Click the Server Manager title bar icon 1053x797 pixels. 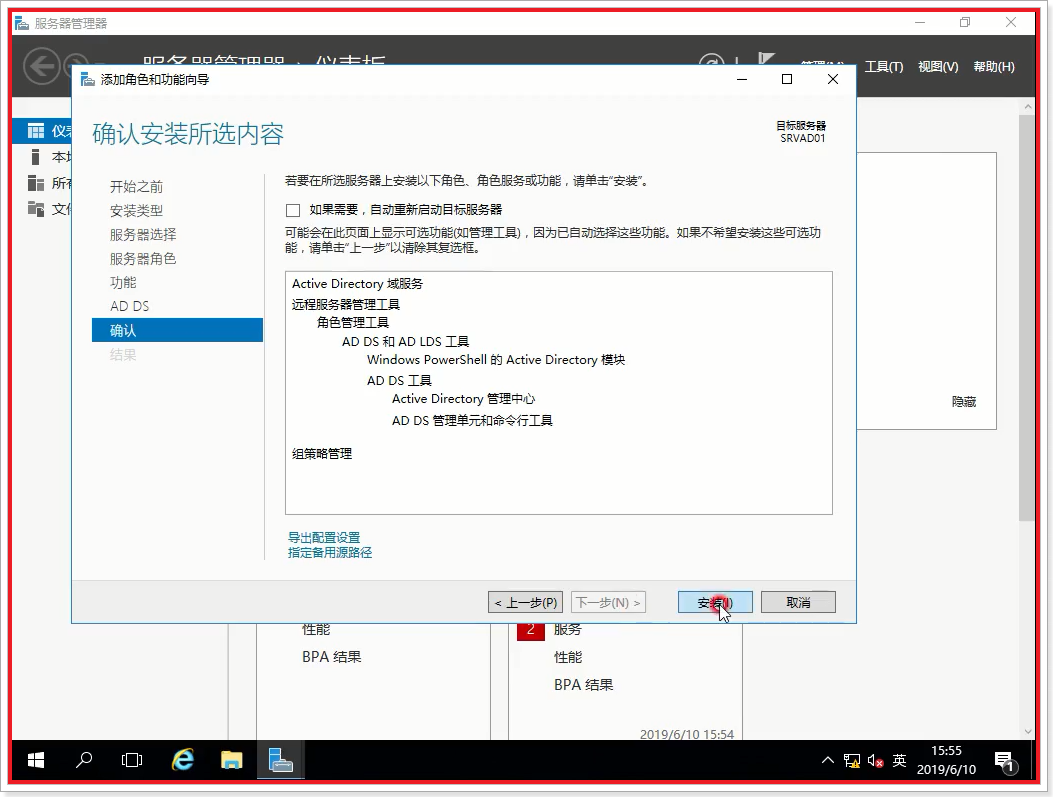click(22, 24)
